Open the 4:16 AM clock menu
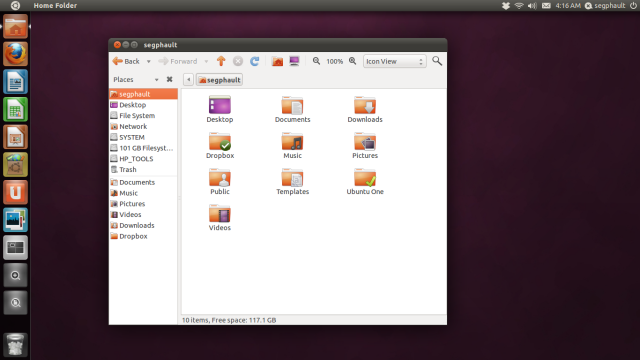 [568, 6]
